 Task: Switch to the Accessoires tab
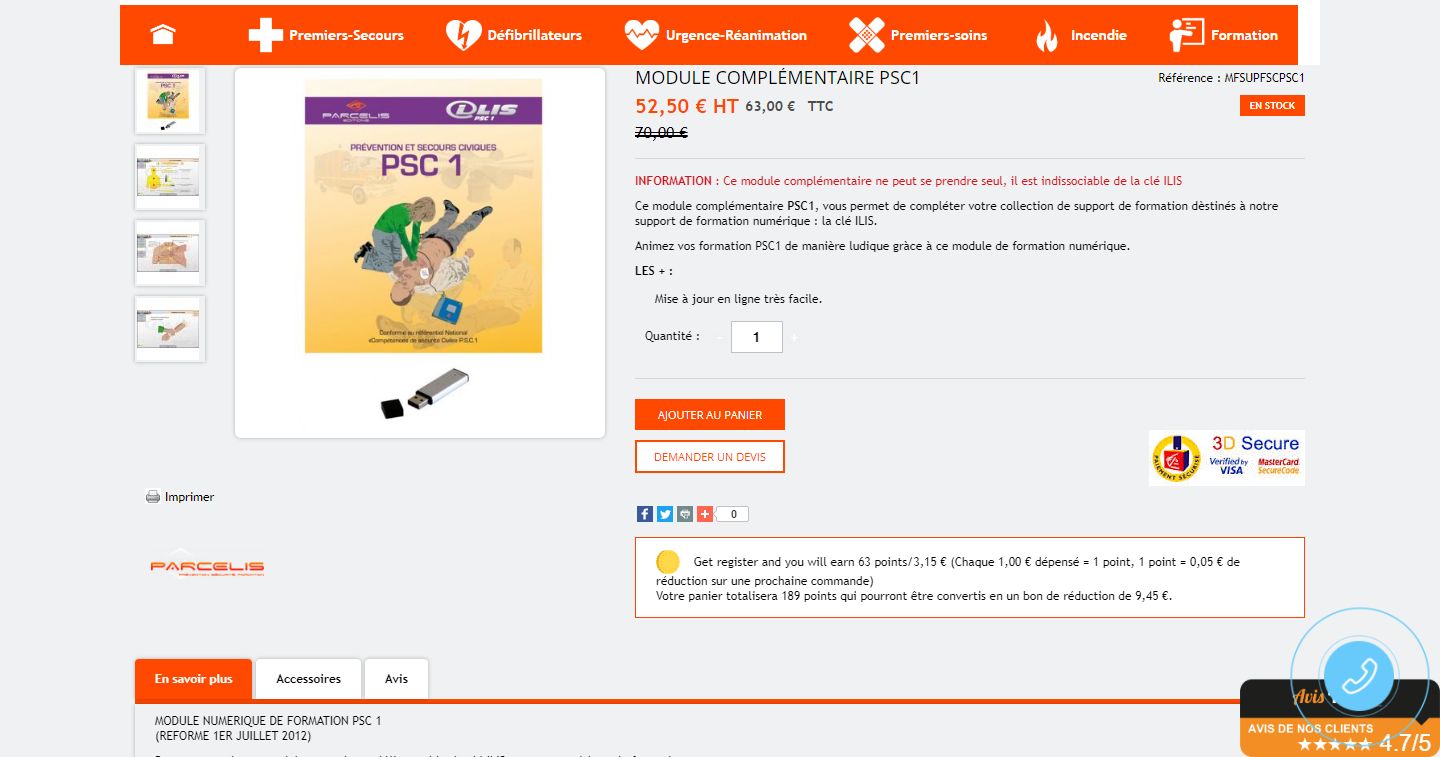pyautogui.click(x=308, y=679)
